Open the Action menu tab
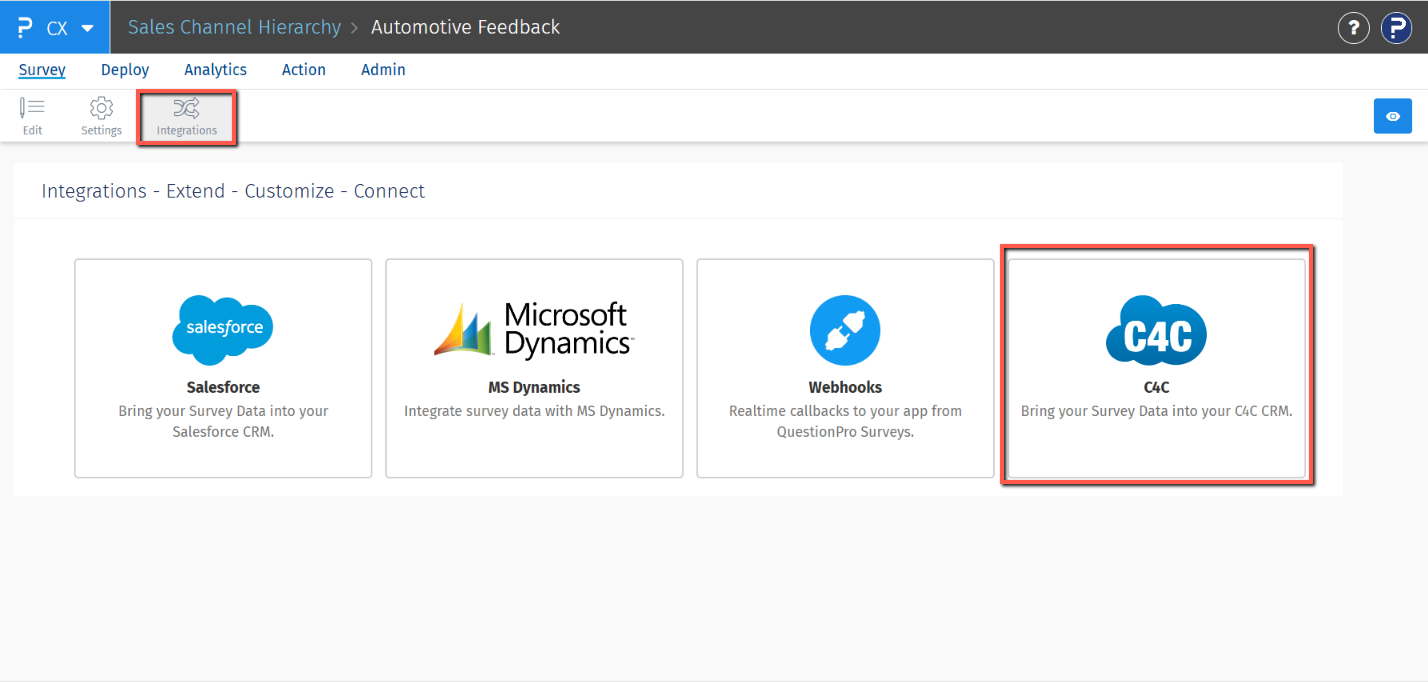Viewport: 1428px width, 684px height. [x=304, y=70]
